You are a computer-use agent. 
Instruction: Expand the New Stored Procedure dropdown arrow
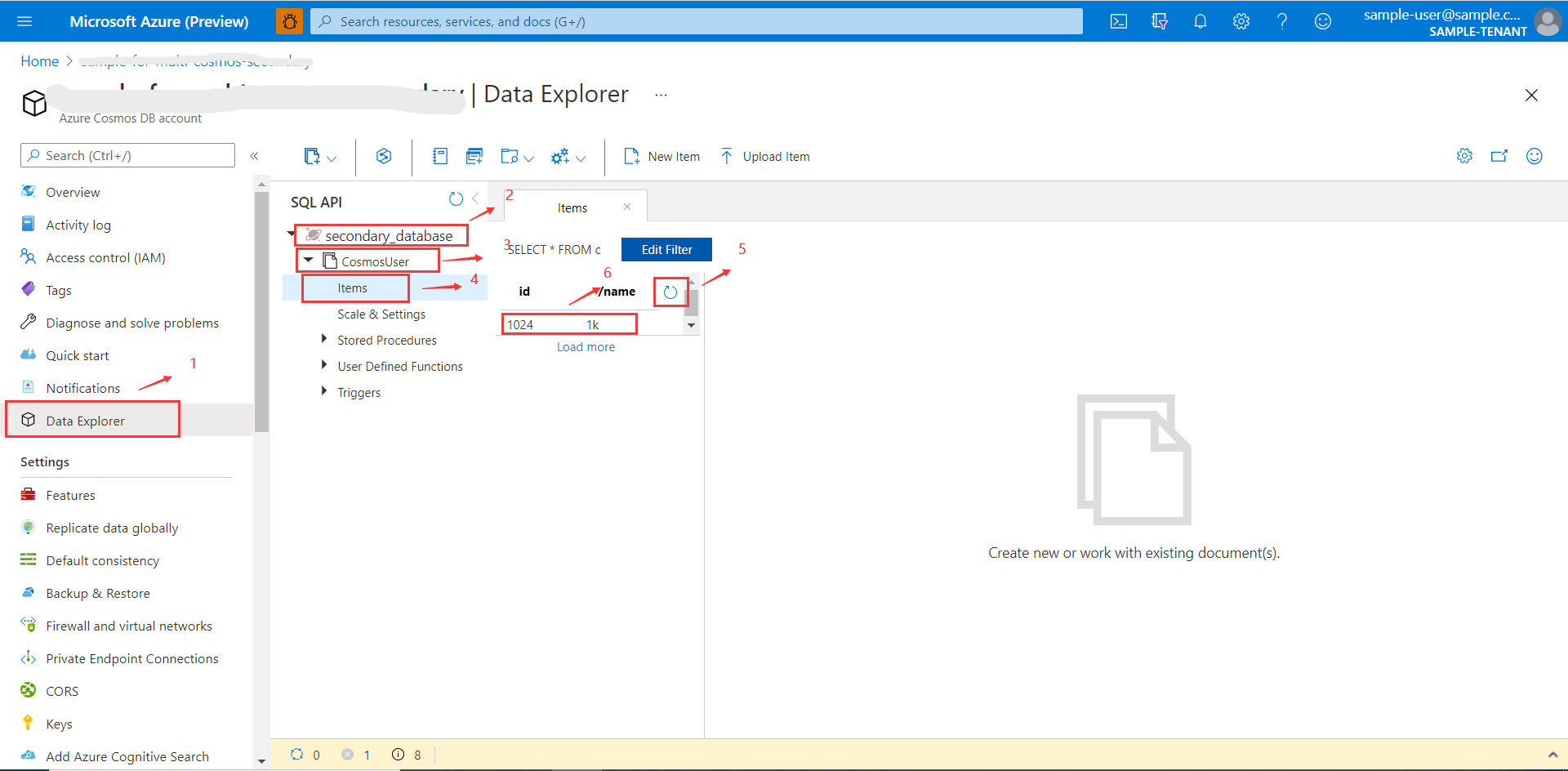click(528, 158)
